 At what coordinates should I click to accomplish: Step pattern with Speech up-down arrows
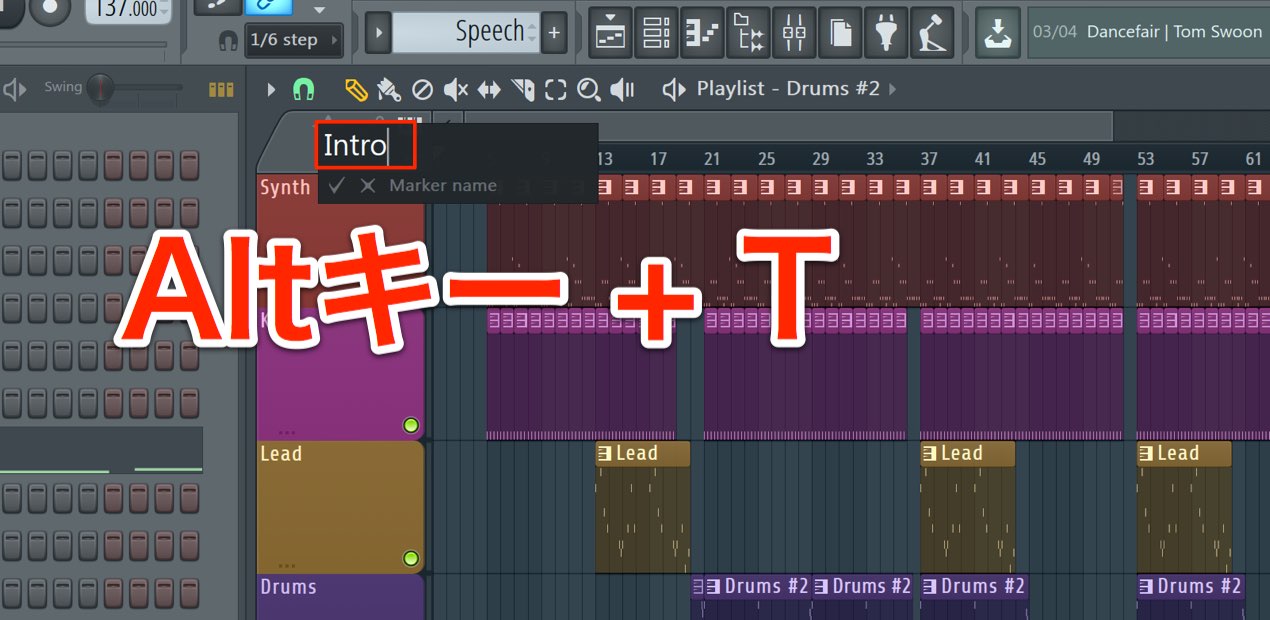tap(532, 33)
